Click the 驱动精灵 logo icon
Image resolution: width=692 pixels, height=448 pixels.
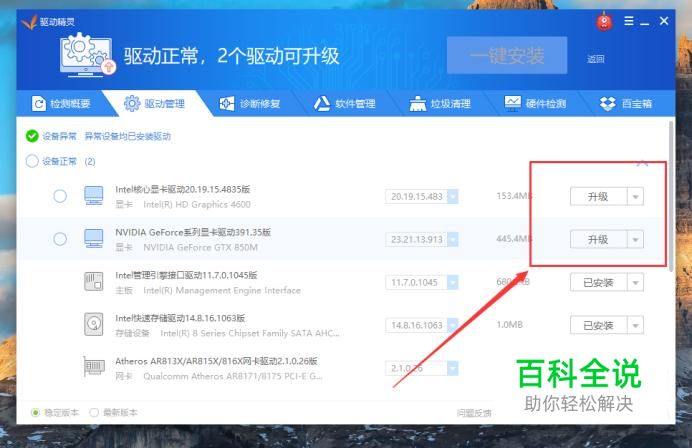tap(29, 22)
